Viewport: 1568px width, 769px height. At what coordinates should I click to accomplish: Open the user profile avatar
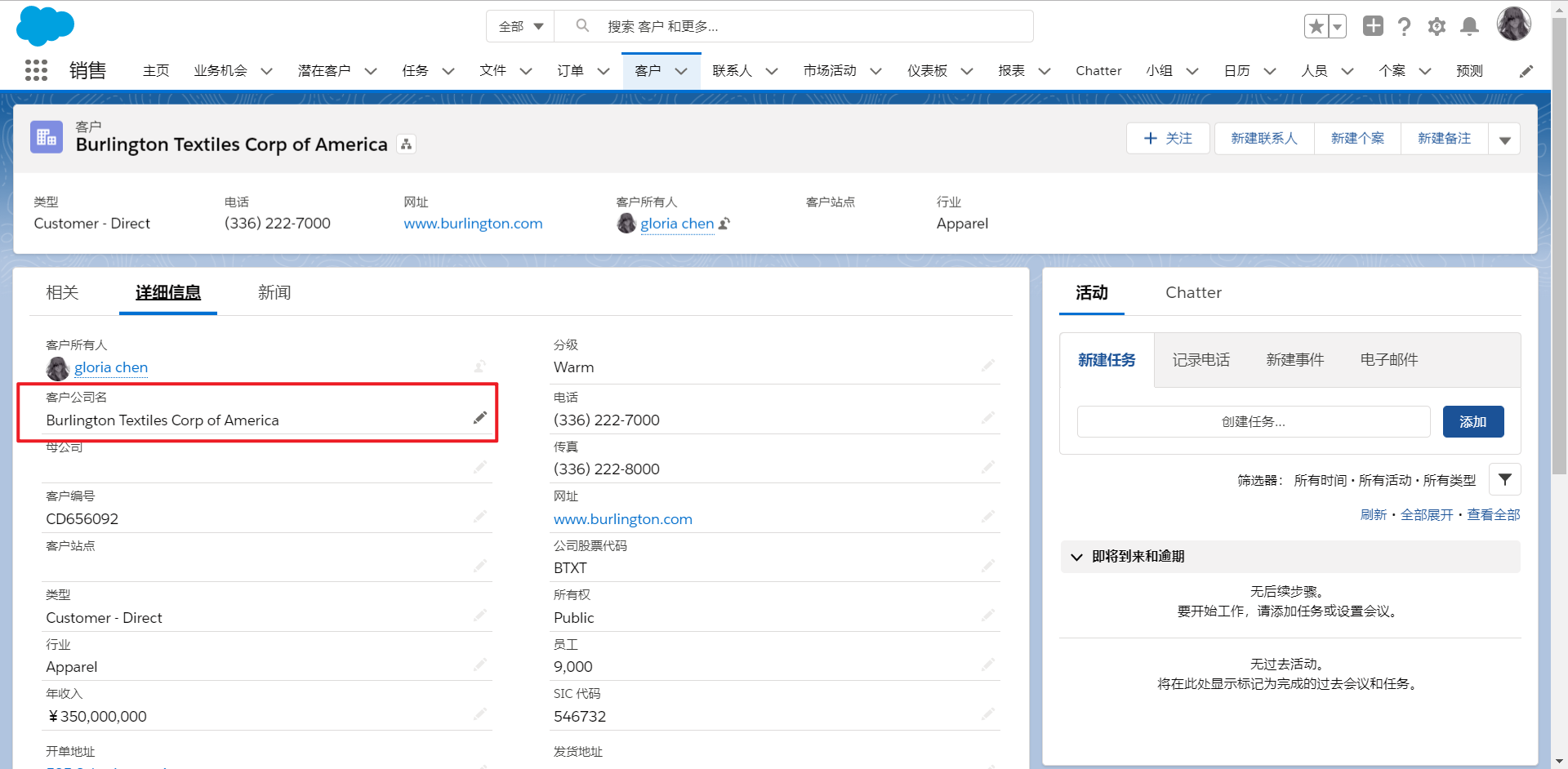pos(1514,23)
